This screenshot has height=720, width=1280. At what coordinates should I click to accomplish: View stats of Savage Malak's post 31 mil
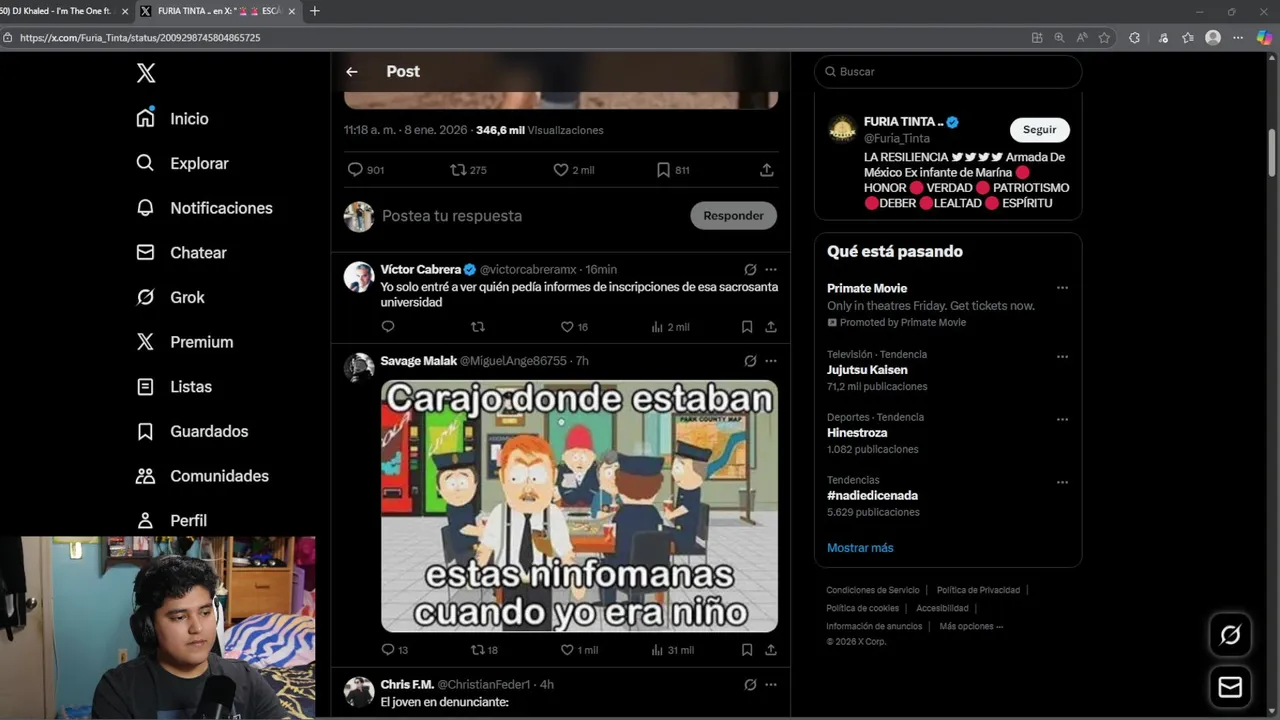pyautogui.click(x=672, y=650)
